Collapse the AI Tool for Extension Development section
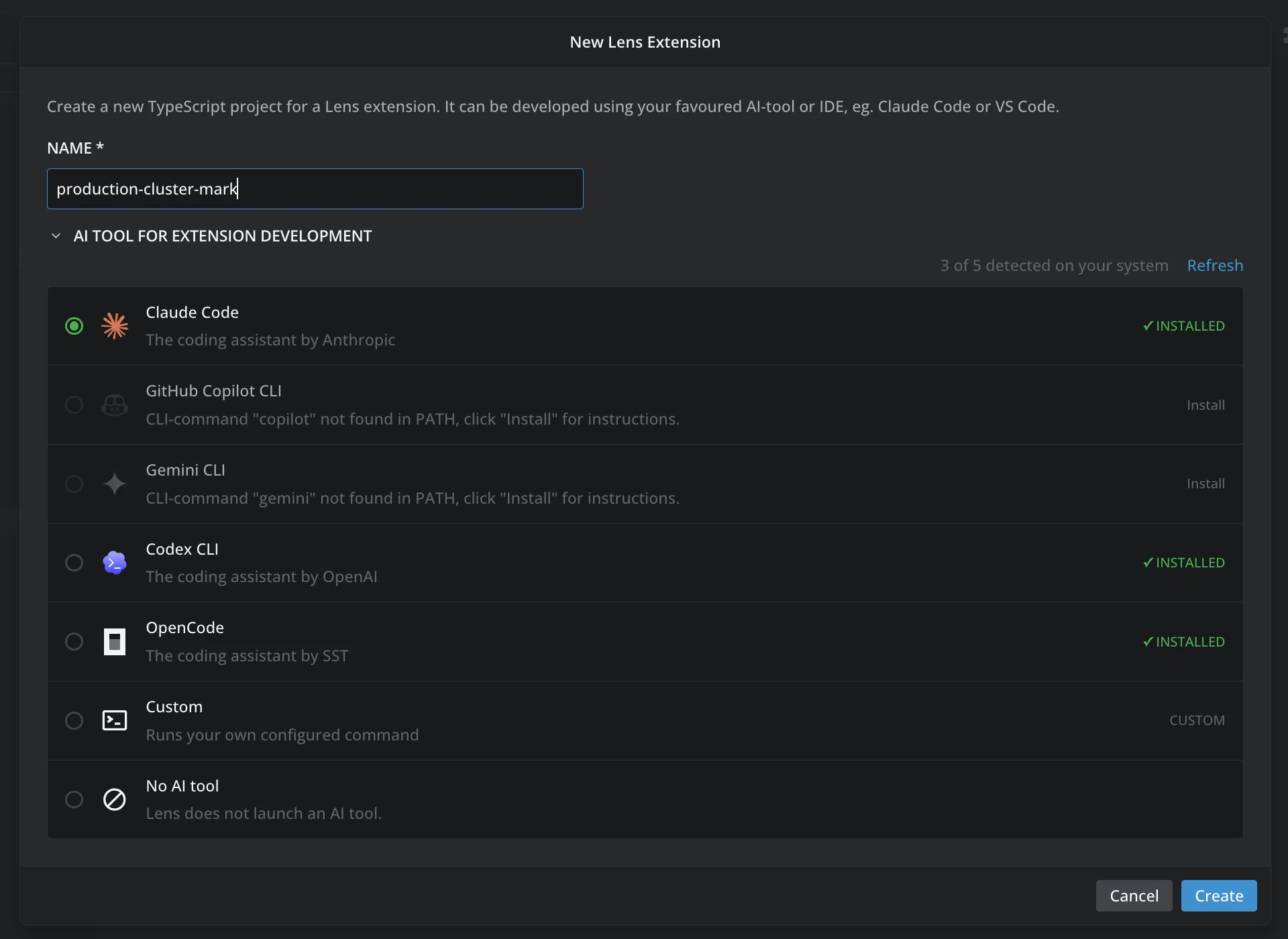This screenshot has height=939, width=1288. click(x=56, y=236)
